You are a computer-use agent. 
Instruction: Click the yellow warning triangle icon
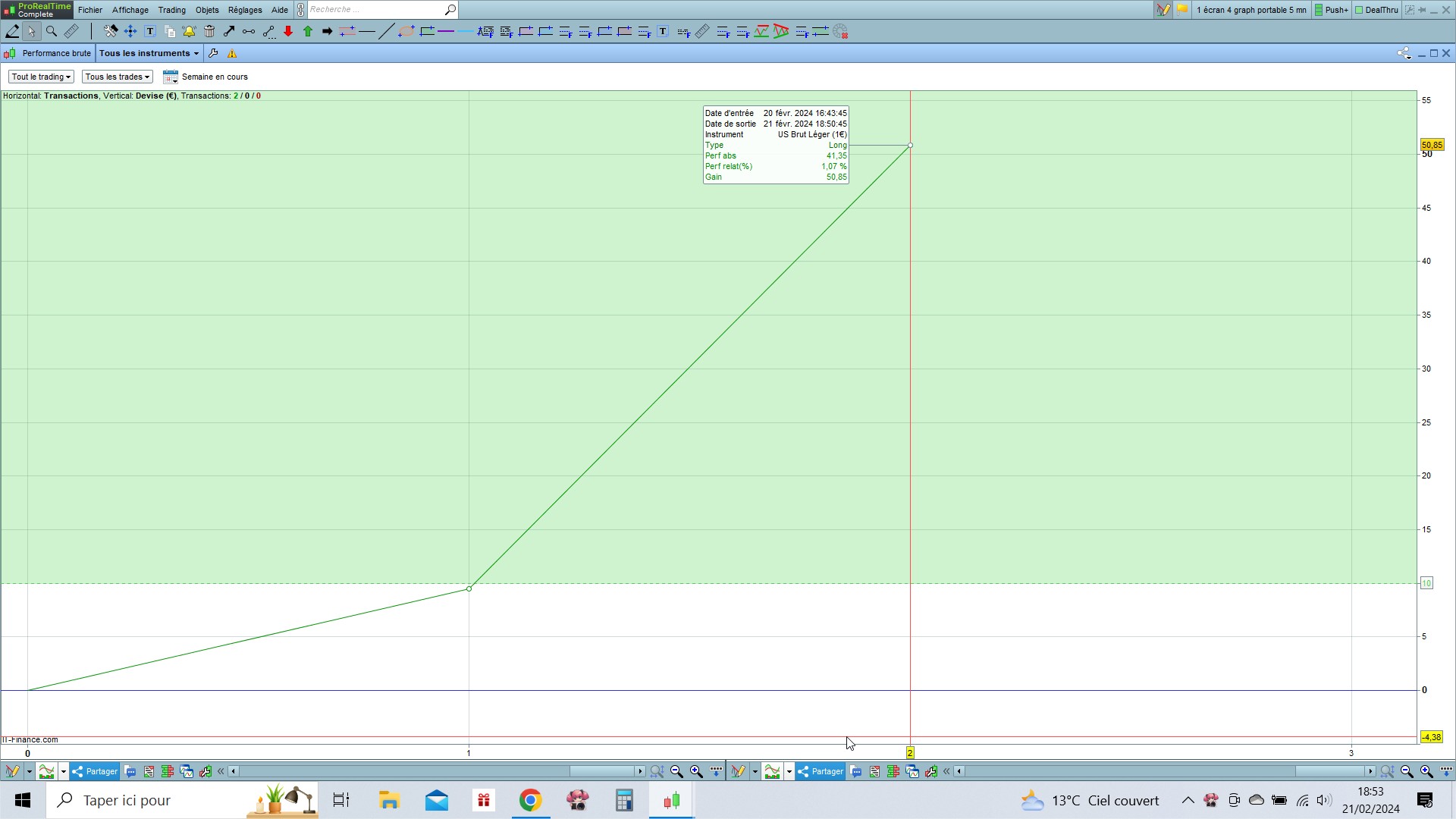[x=232, y=53]
